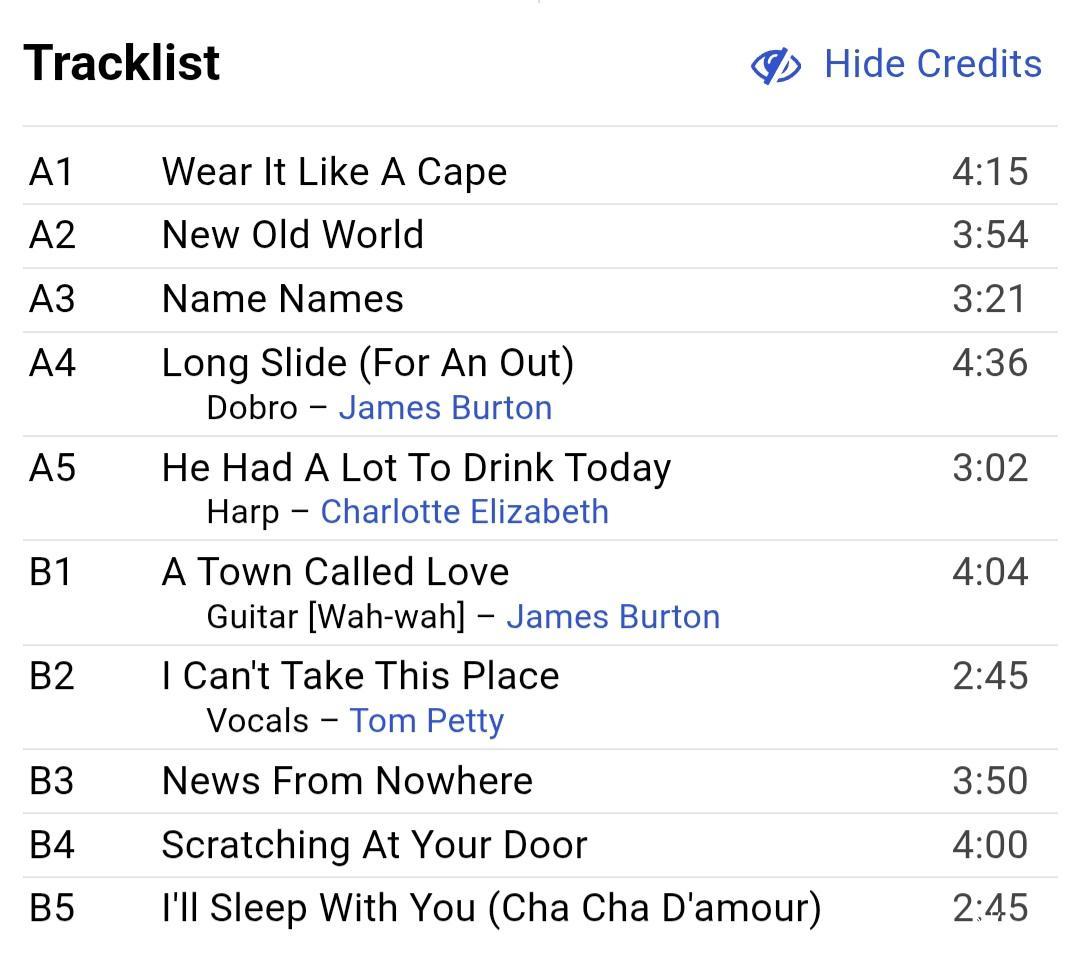Open Tom Petty artist link
This screenshot has width=1080, height=969.
click(426, 721)
